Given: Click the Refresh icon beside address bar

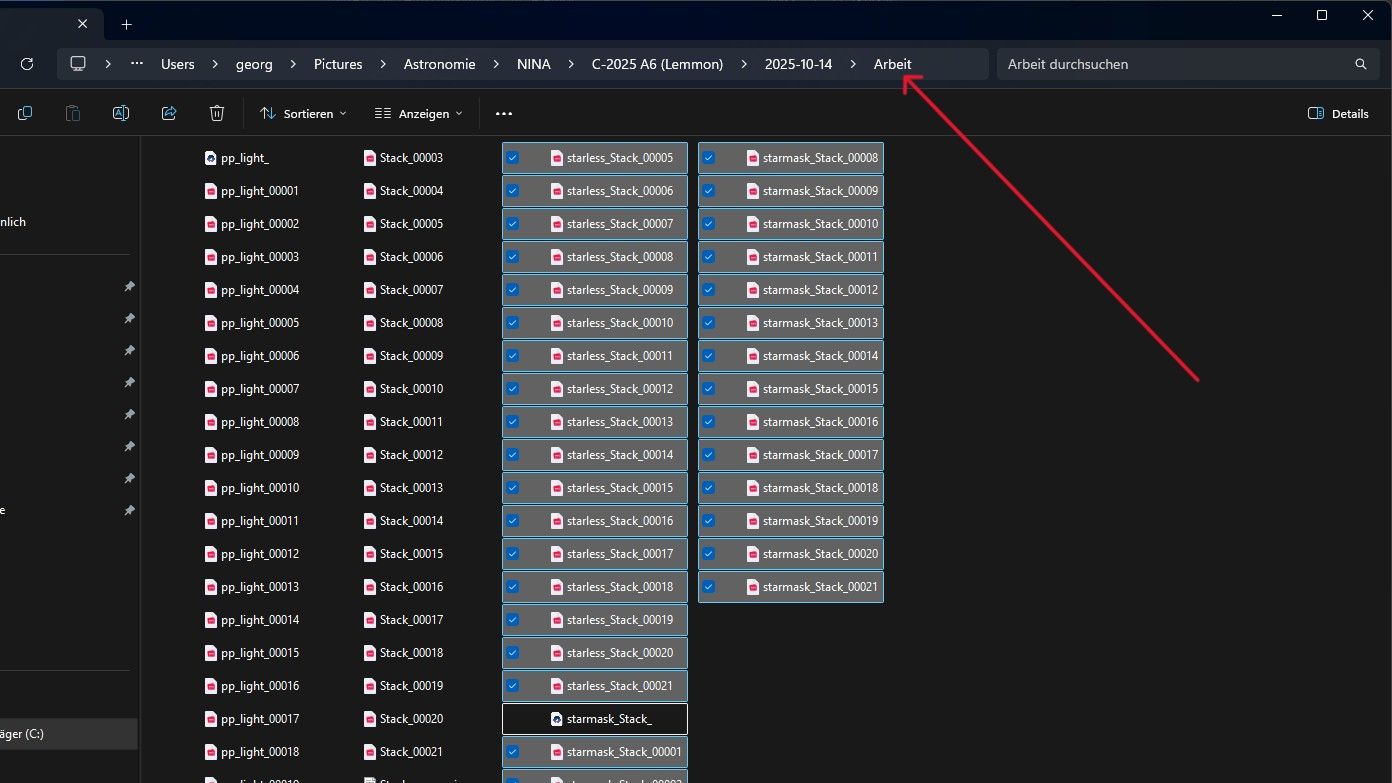Looking at the screenshot, I should pos(27,64).
